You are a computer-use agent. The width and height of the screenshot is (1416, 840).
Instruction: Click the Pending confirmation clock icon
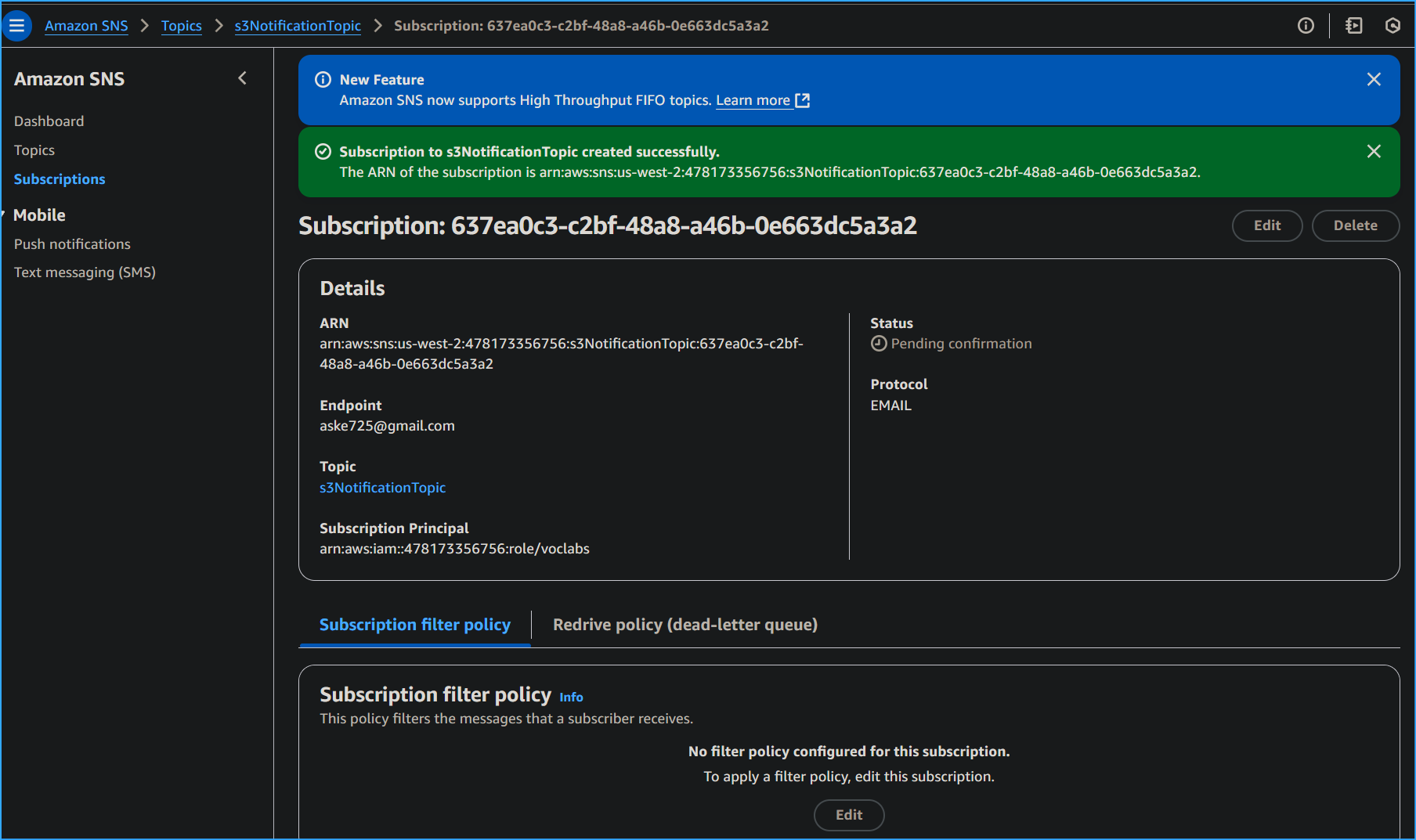878,343
